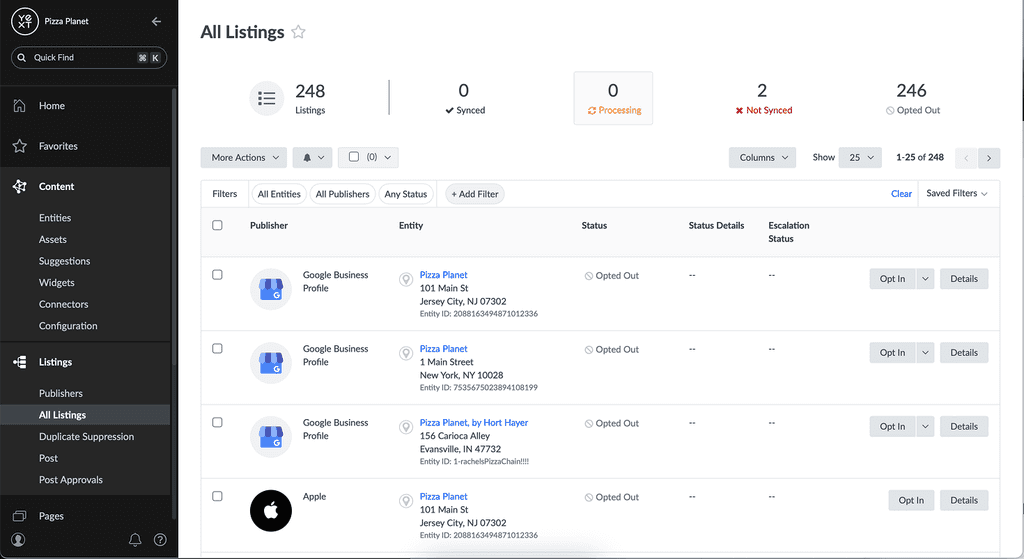Open Duplicate Suppression in sidebar
1024x559 pixels.
(86, 436)
